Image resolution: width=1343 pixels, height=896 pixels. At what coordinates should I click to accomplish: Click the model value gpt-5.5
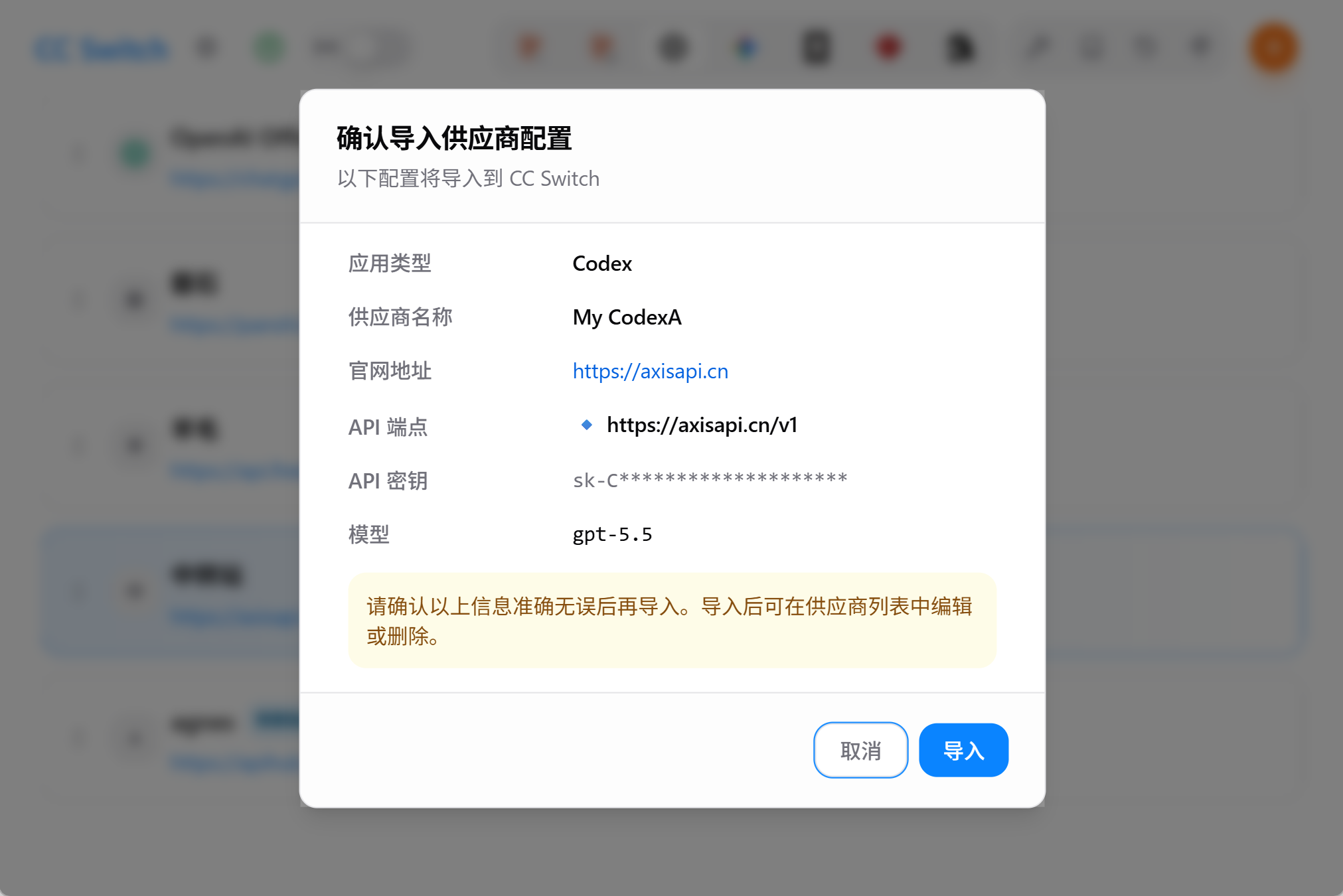click(612, 534)
